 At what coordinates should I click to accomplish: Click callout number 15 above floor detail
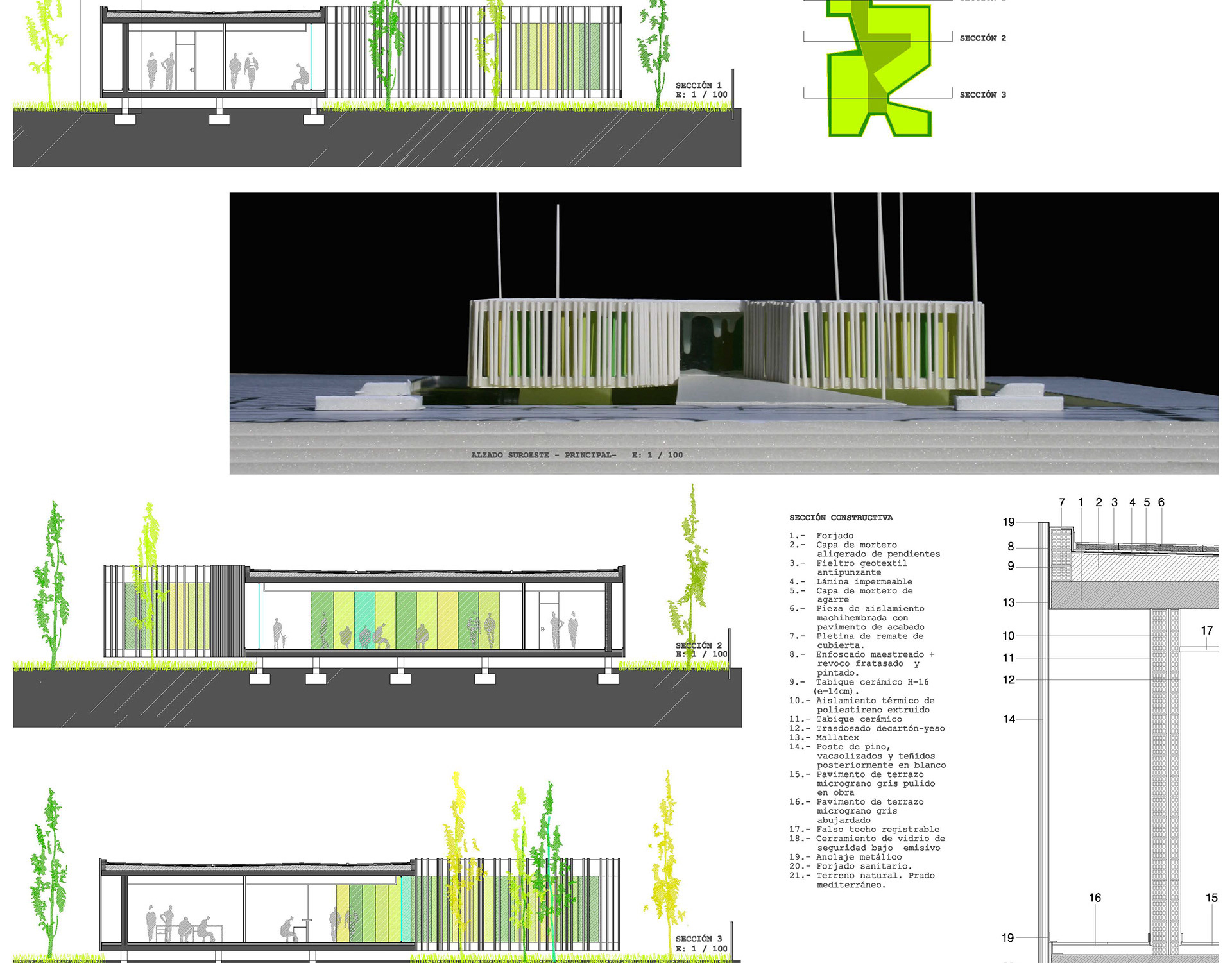pyautogui.click(x=1211, y=898)
